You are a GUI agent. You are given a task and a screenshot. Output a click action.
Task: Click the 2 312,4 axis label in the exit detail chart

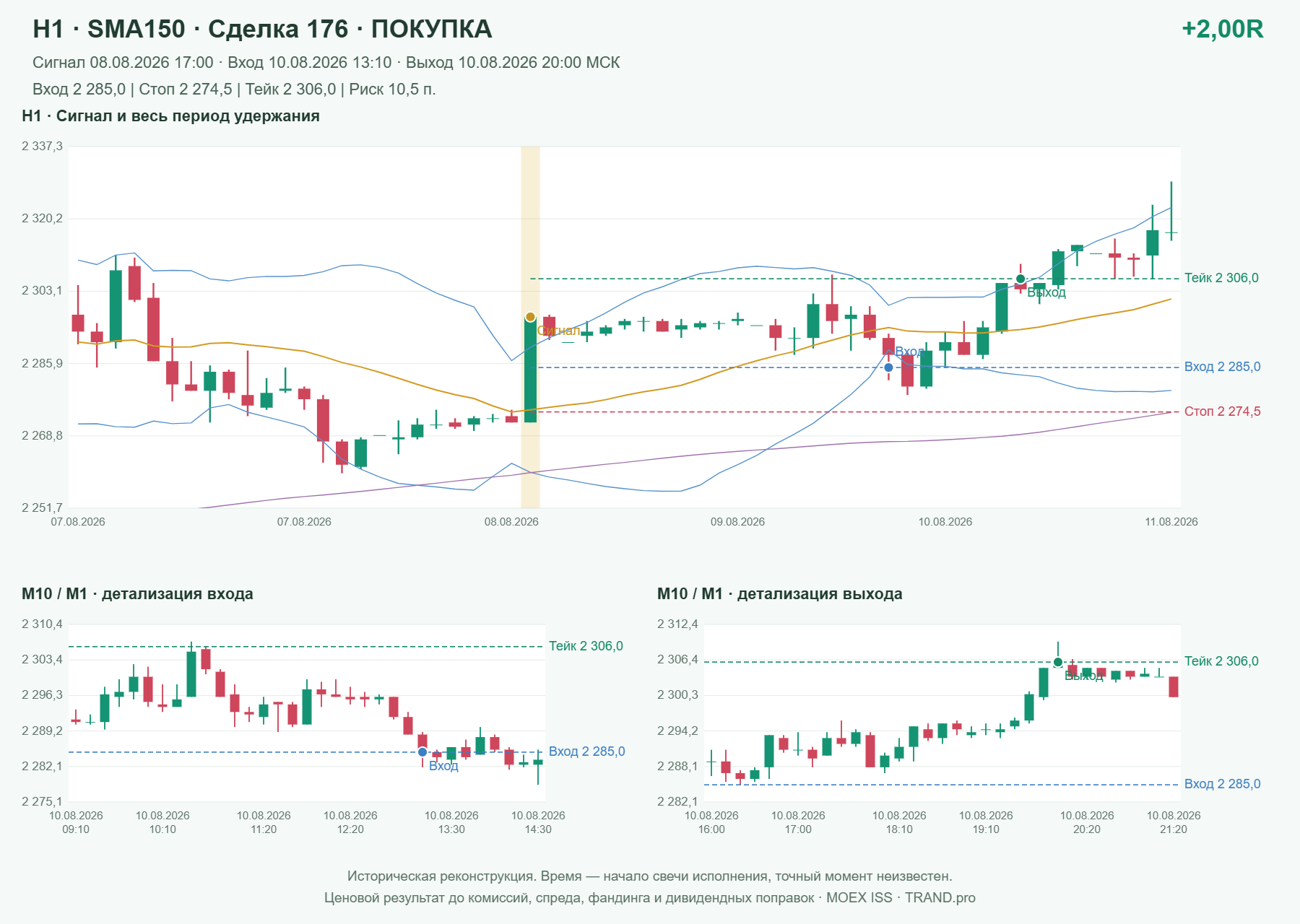tap(677, 624)
